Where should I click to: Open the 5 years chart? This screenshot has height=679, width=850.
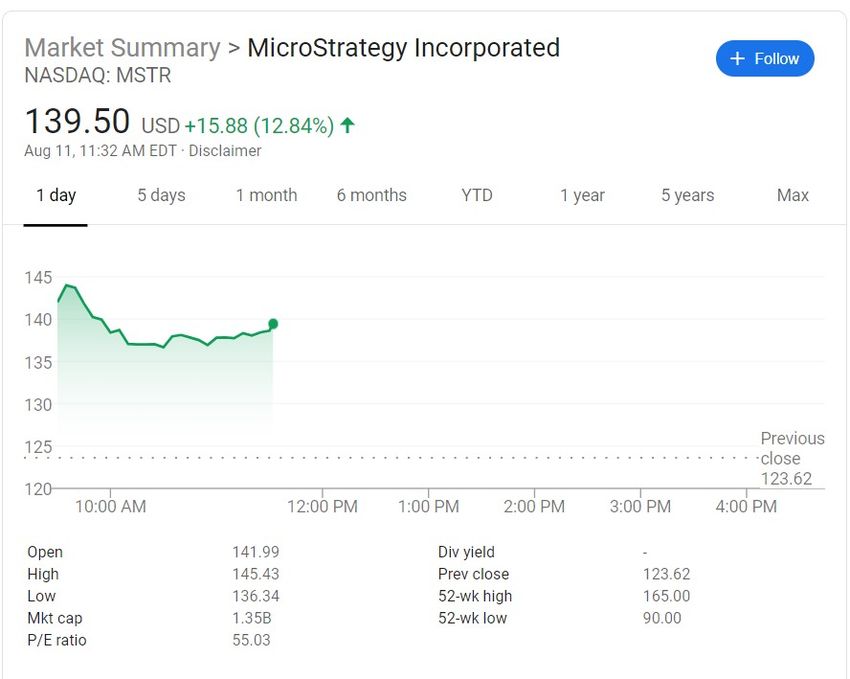687,195
